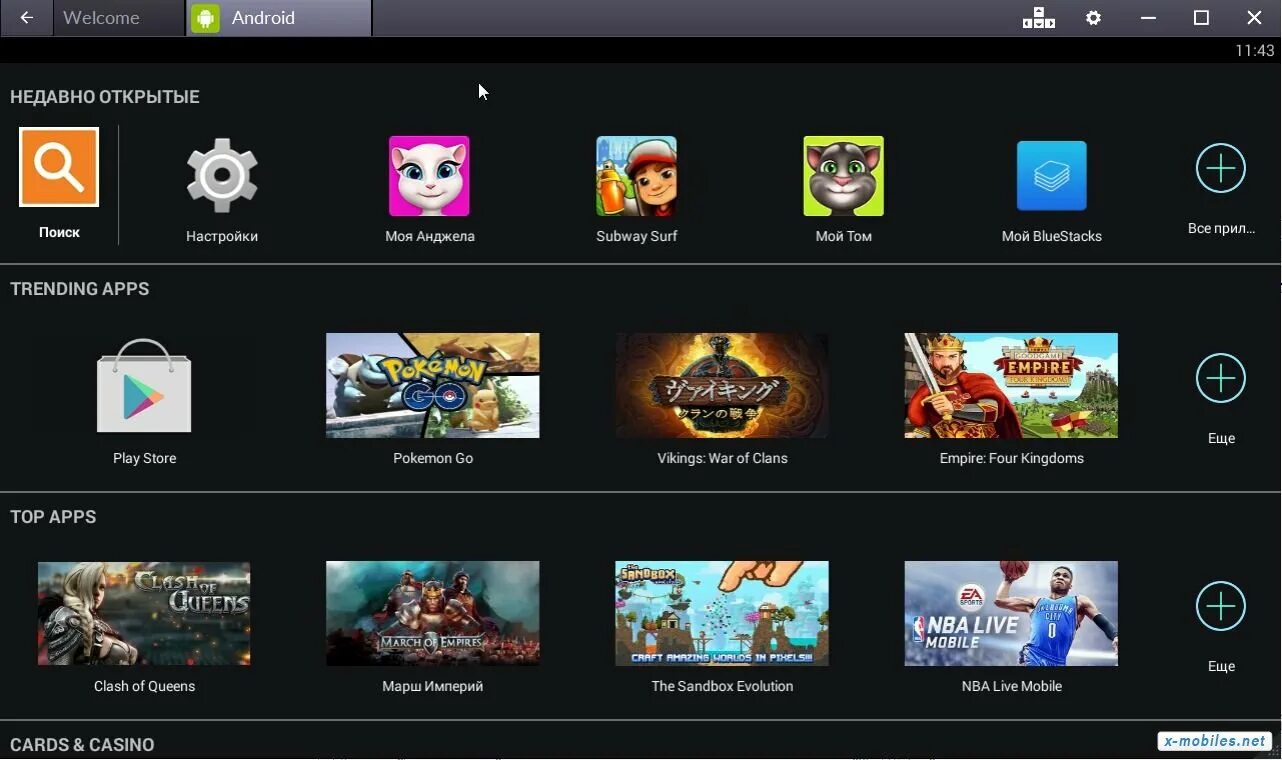Select the Android tab
Viewport: 1282px width, 760px height.
click(x=279, y=18)
